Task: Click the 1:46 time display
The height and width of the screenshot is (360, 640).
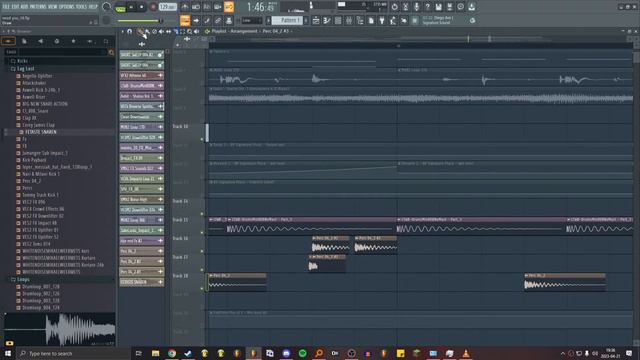Action: [261, 7]
